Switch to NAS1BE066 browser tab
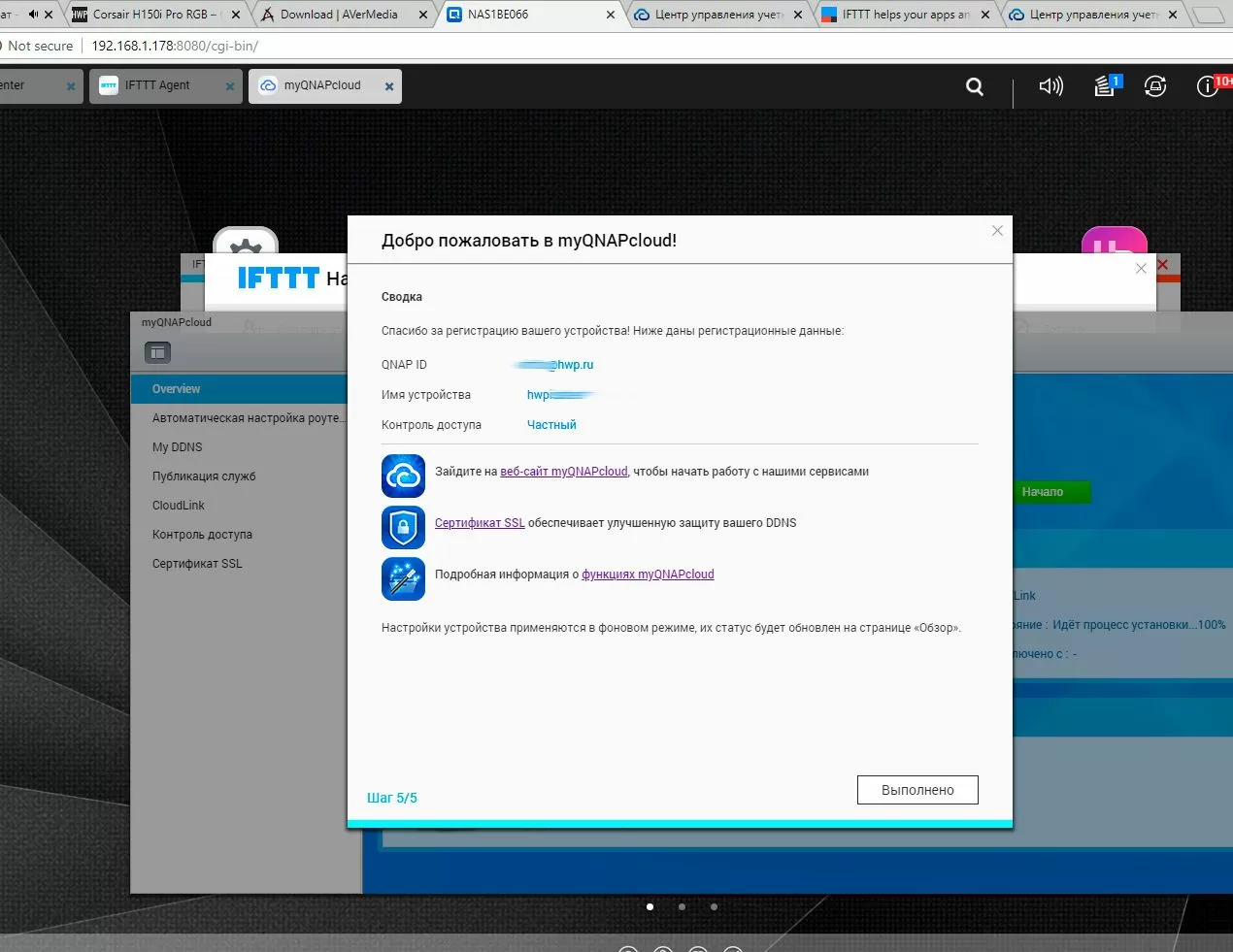The height and width of the screenshot is (952, 1233). (x=531, y=15)
